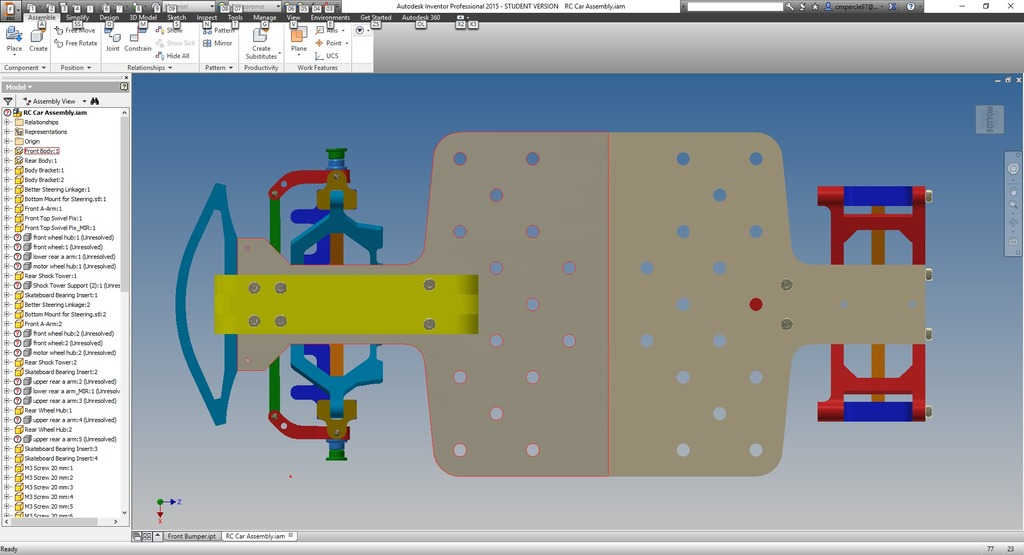Image resolution: width=1024 pixels, height=555 pixels.
Task: Expand the Representations node
Action: click(7, 132)
